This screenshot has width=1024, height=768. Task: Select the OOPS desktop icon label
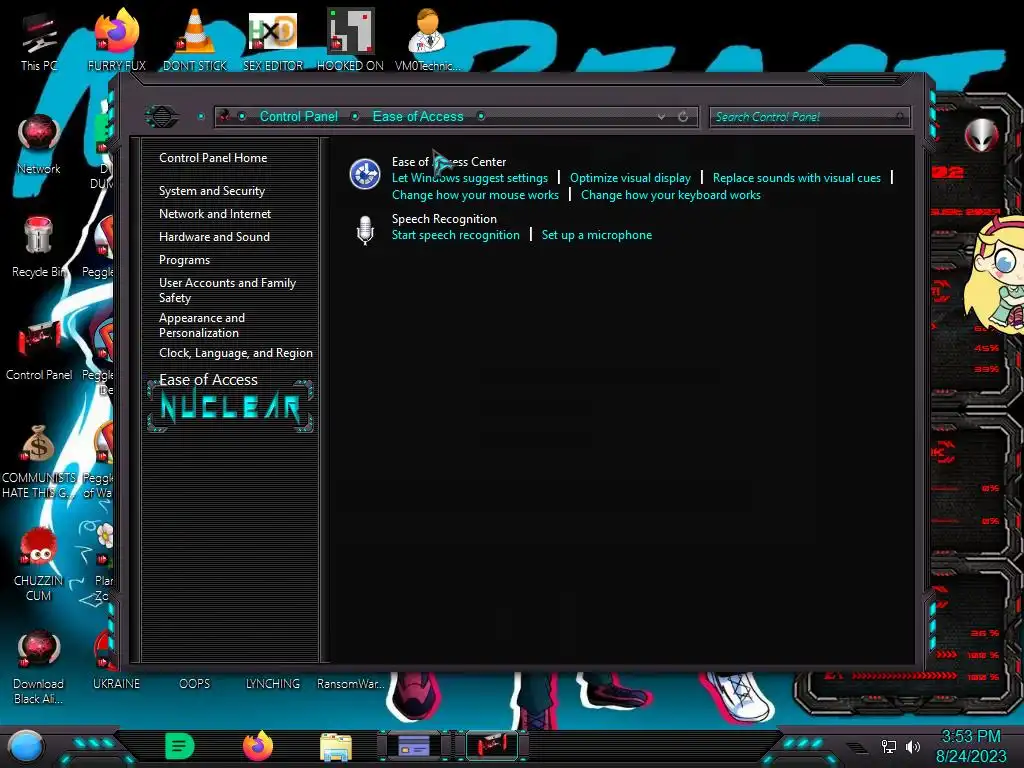pyautogui.click(x=195, y=684)
